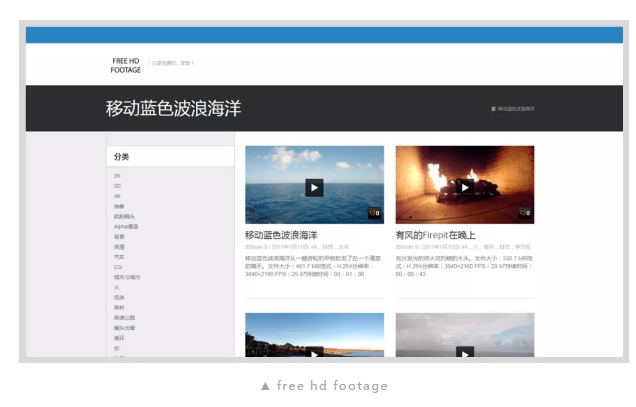Image resolution: width=636 pixels, height=407 pixels.
Task: Open comments icon on ocean video thumbnail
Action: (x=374, y=213)
